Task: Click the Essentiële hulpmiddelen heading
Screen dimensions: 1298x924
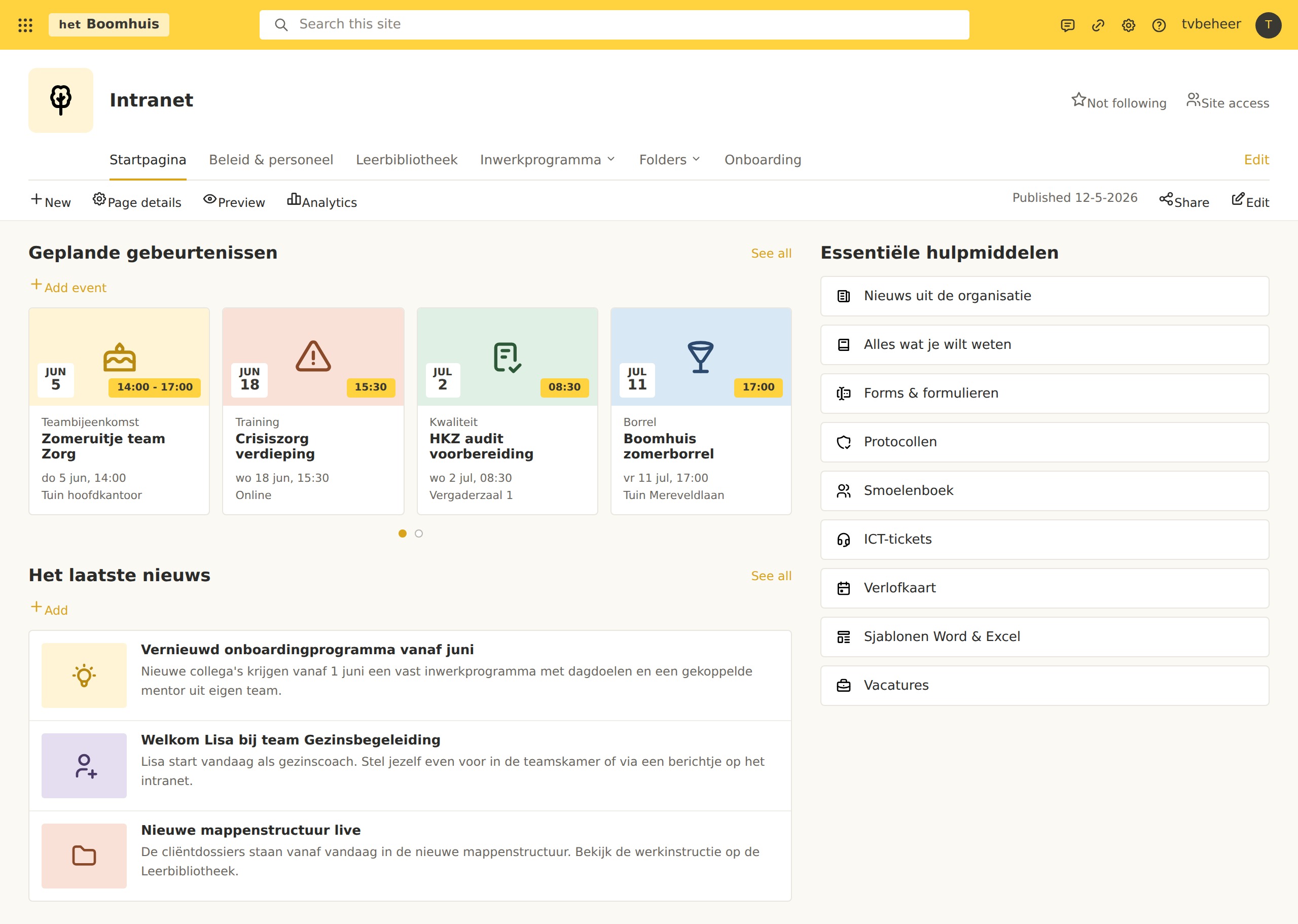Action: pos(939,253)
